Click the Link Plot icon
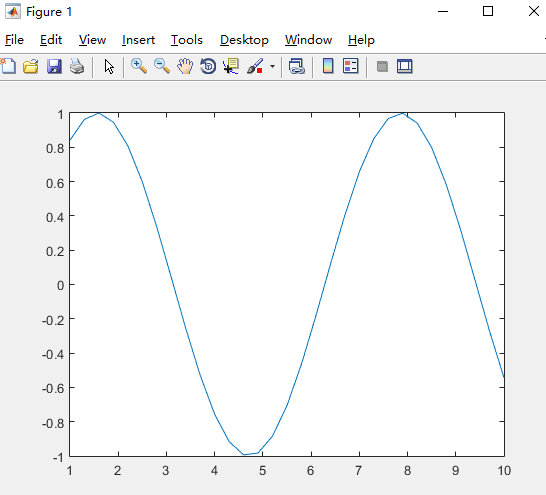 [x=297, y=66]
